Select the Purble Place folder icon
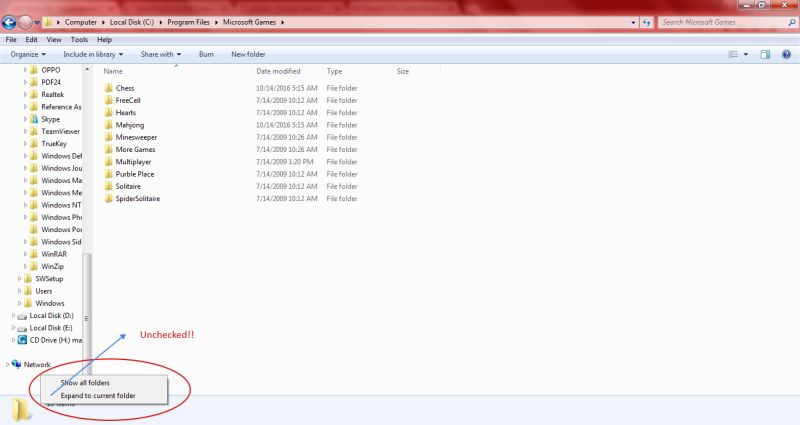The height and width of the screenshot is (425, 800). pyautogui.click(x=108, y=173)
